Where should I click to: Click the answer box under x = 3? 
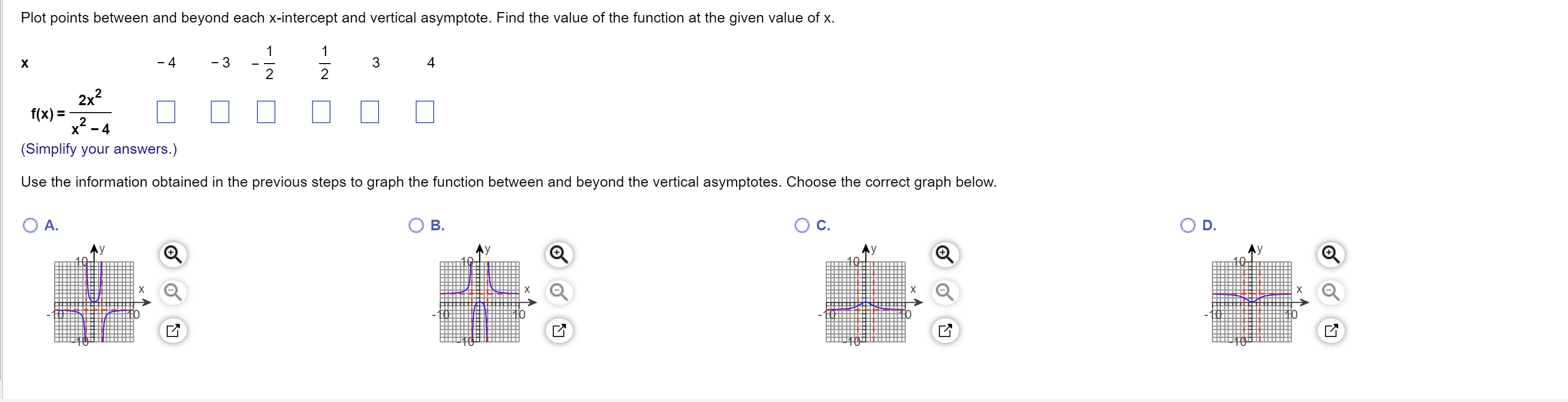tap(371, 113)
